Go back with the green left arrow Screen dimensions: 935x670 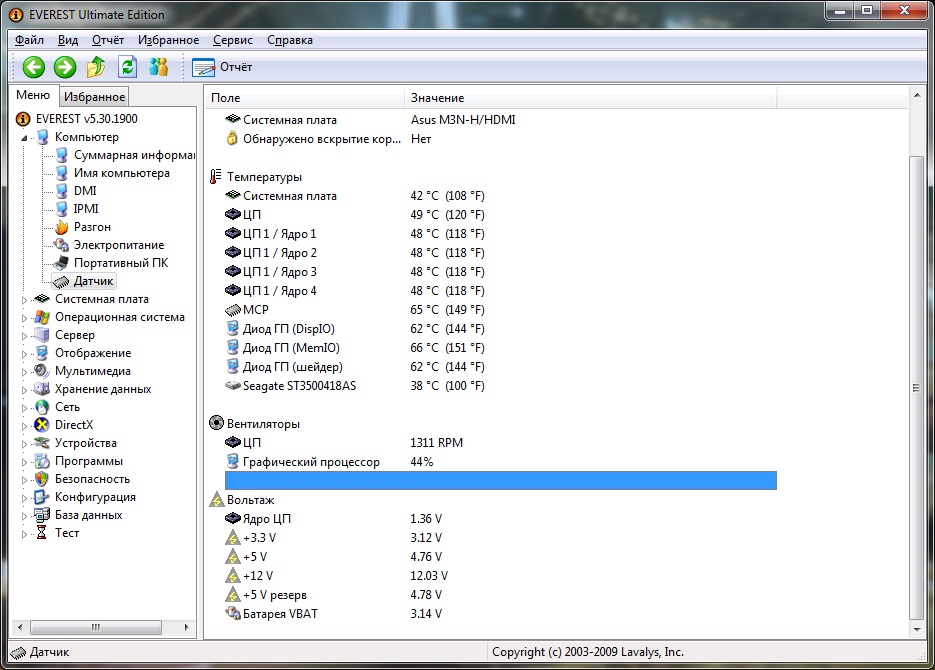pos(33,67)
